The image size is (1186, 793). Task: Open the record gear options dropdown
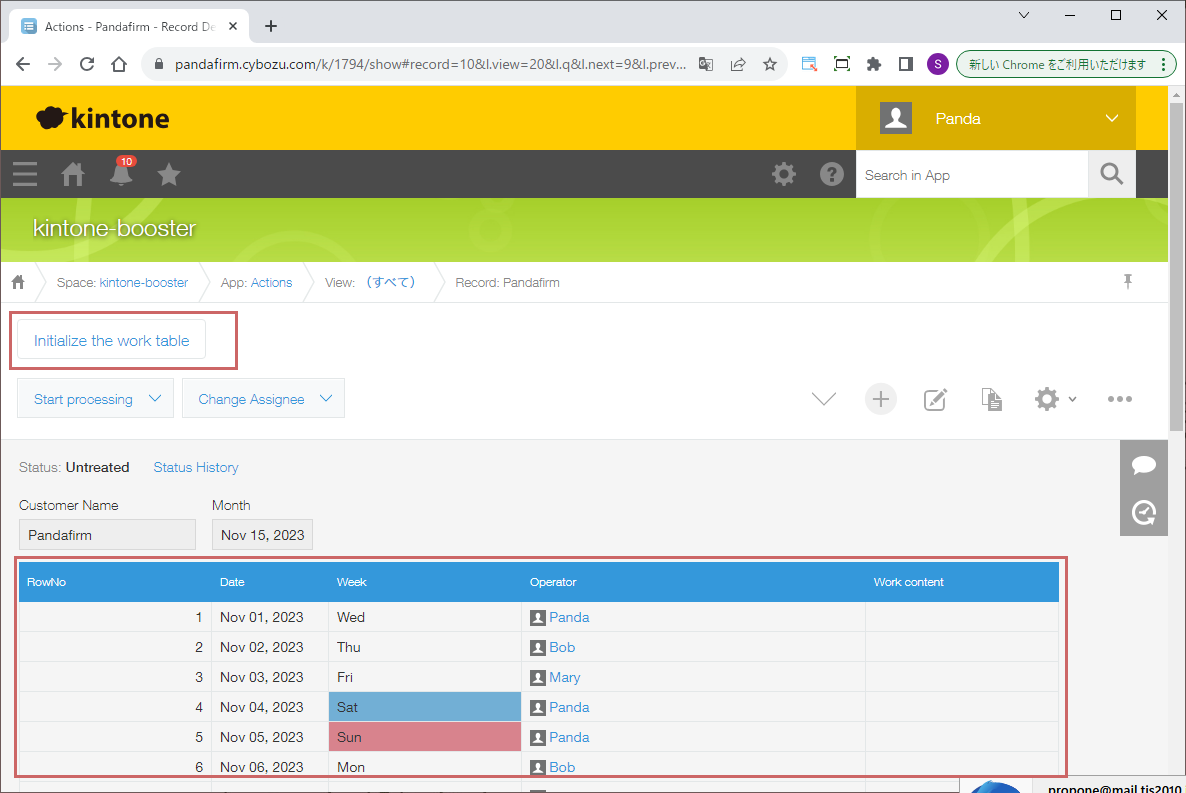1055,399
